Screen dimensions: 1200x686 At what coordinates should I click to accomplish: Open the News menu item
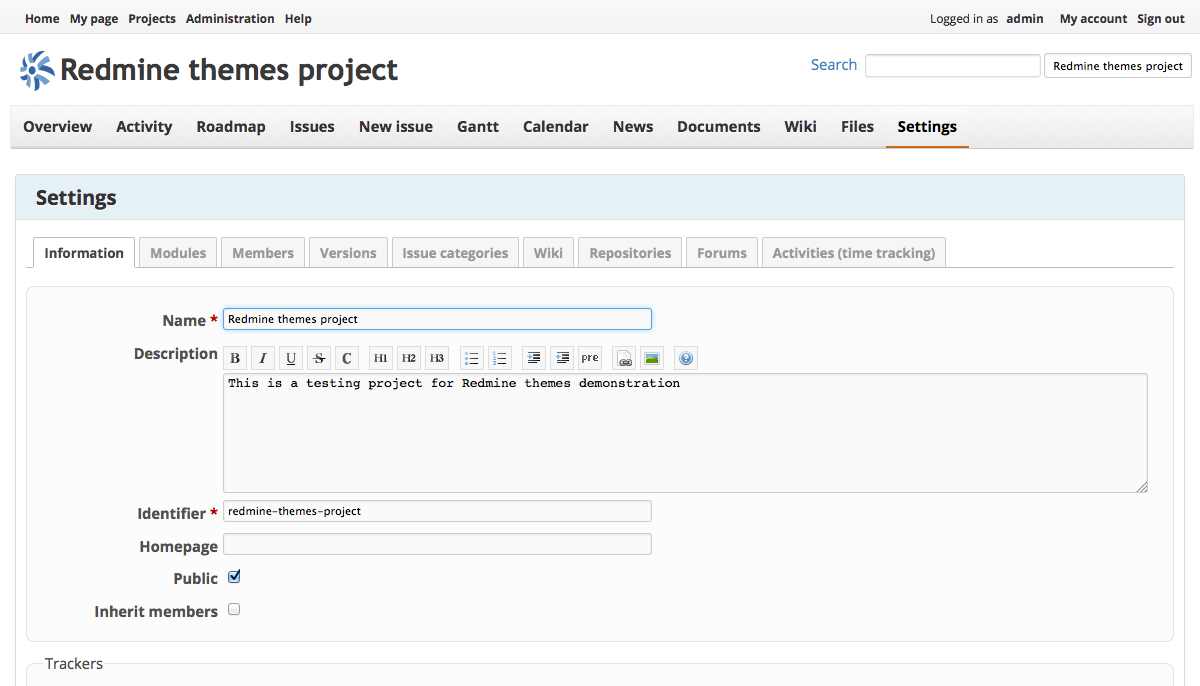coord(633,127)
